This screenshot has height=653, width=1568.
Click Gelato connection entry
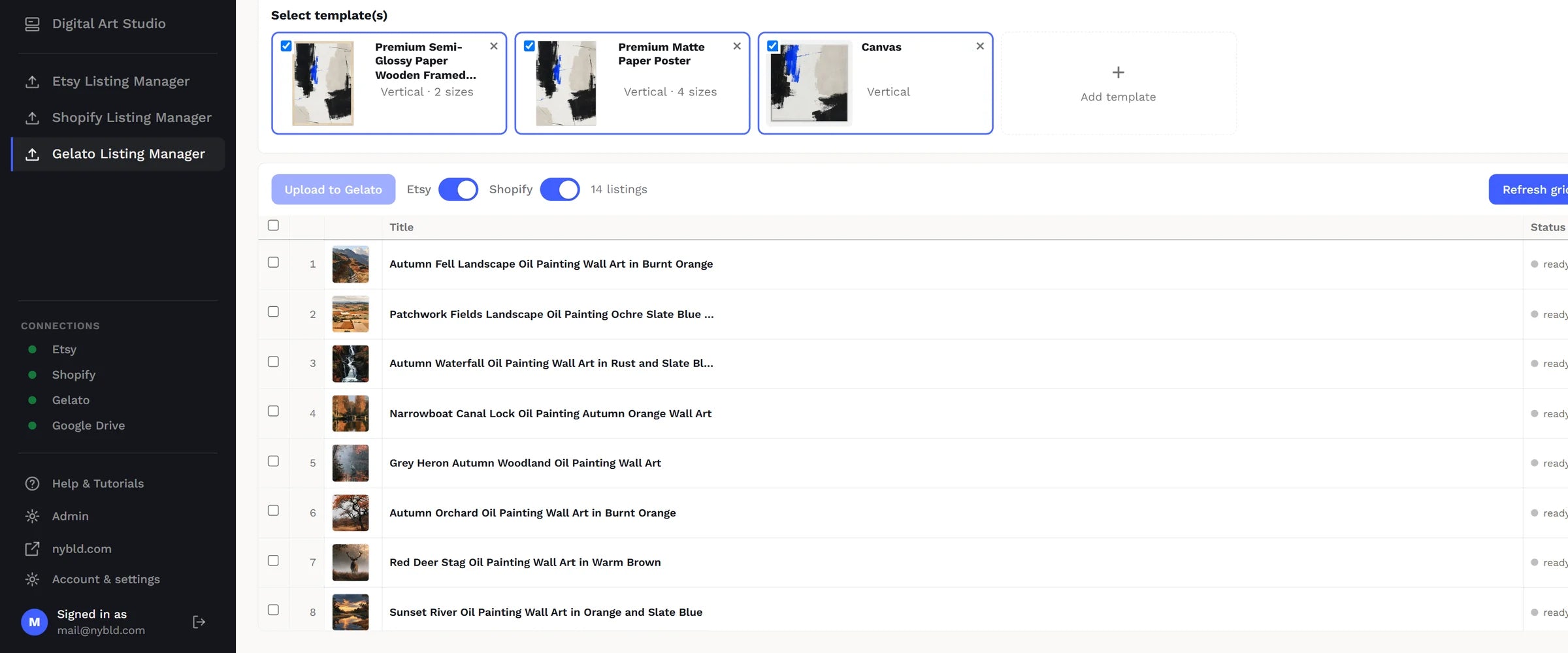[71, 400]
